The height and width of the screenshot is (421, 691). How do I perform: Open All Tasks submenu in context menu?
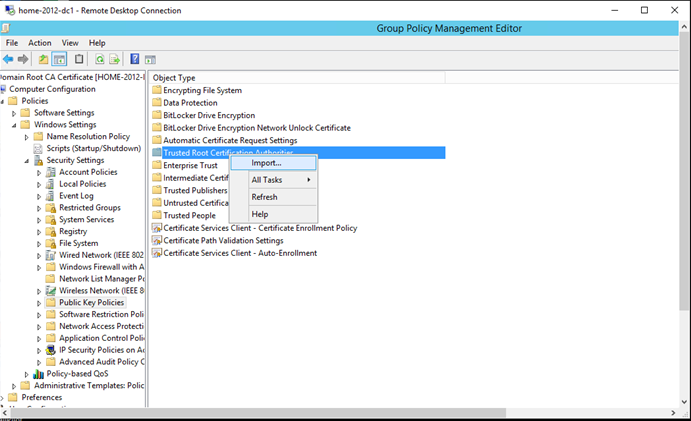(273, 180)
